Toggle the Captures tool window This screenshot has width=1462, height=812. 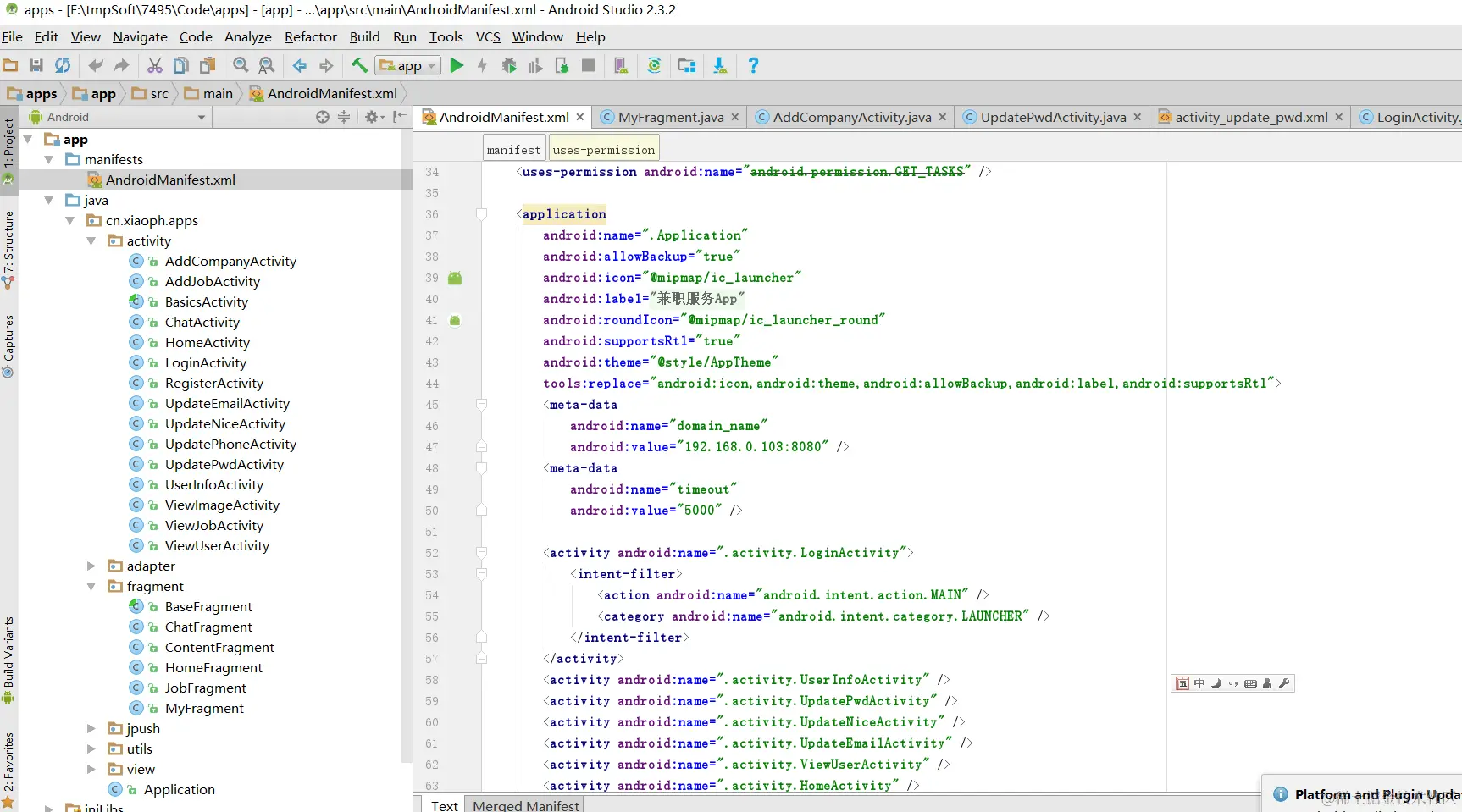tap(8, 346)
